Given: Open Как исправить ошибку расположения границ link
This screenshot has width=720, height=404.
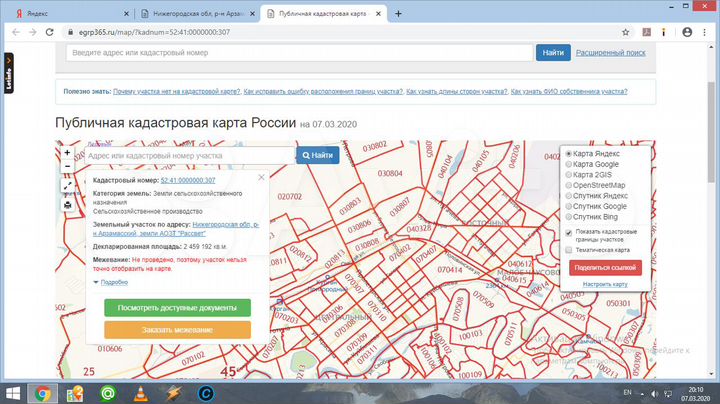Looking at the screenshot, I should tap(323, 92).
